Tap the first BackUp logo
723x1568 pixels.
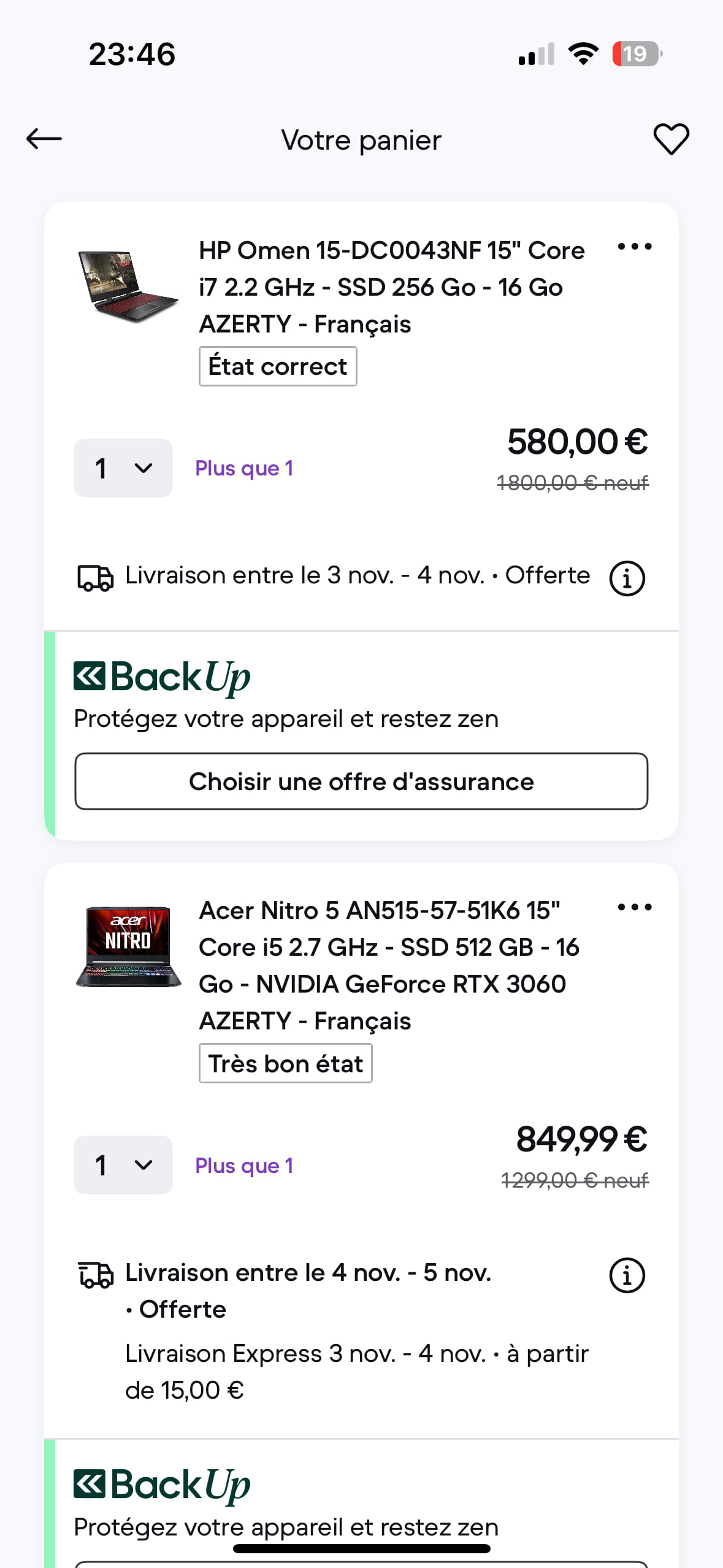tap(162, 677)
